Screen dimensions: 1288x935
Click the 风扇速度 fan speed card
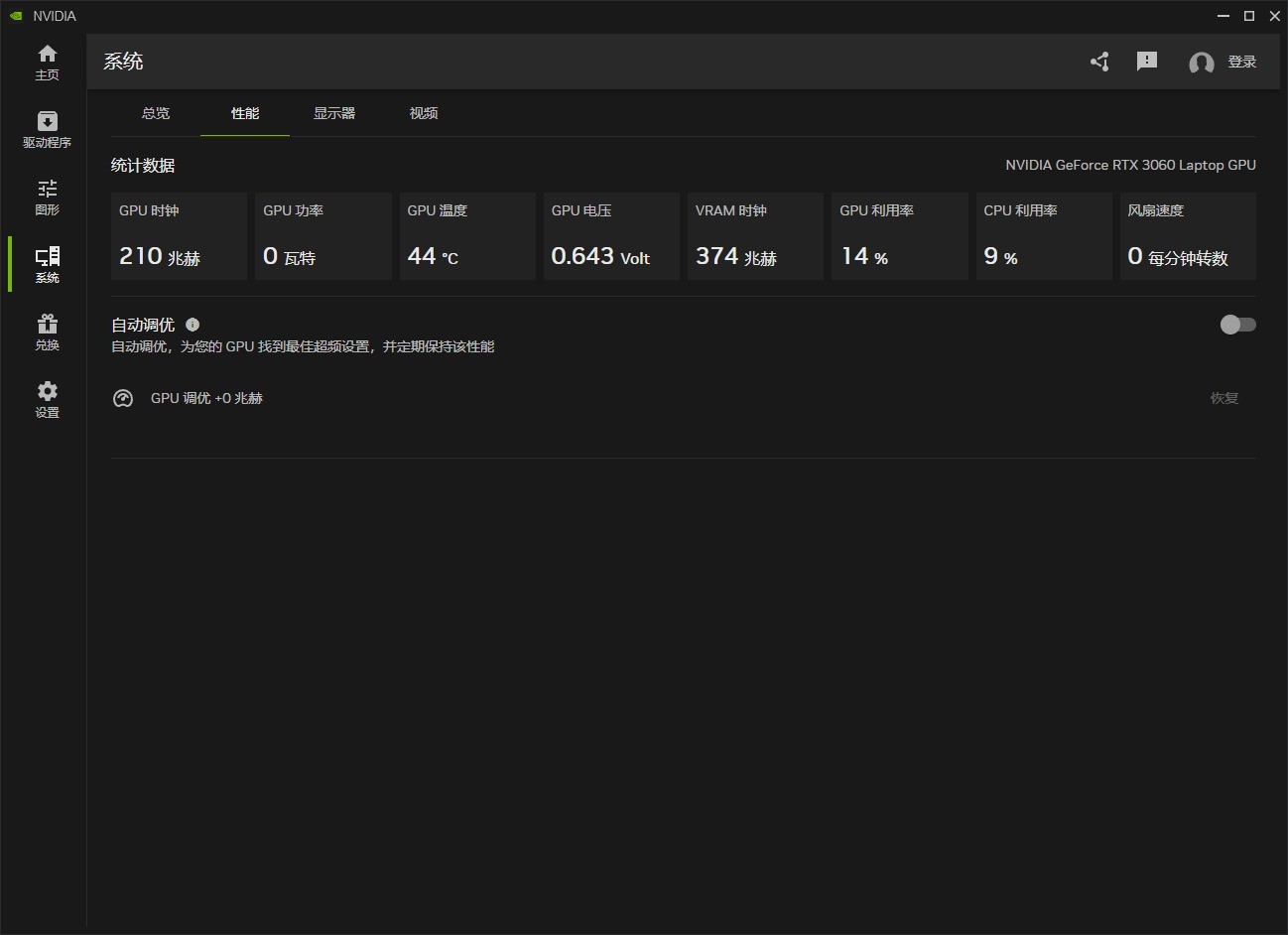point(1188,236)
